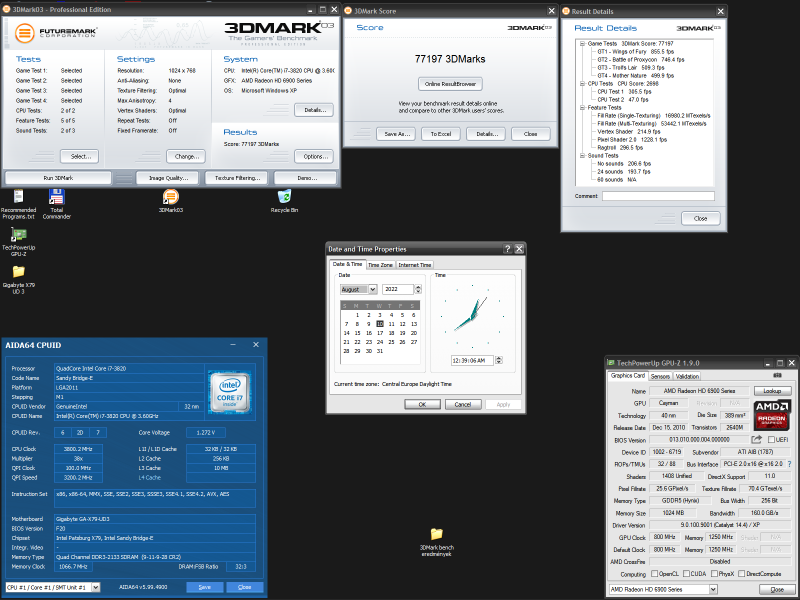Click the Intel Core i7 badge in AIDA64
The width and height of the screenshot is (800, 600).
230,392
